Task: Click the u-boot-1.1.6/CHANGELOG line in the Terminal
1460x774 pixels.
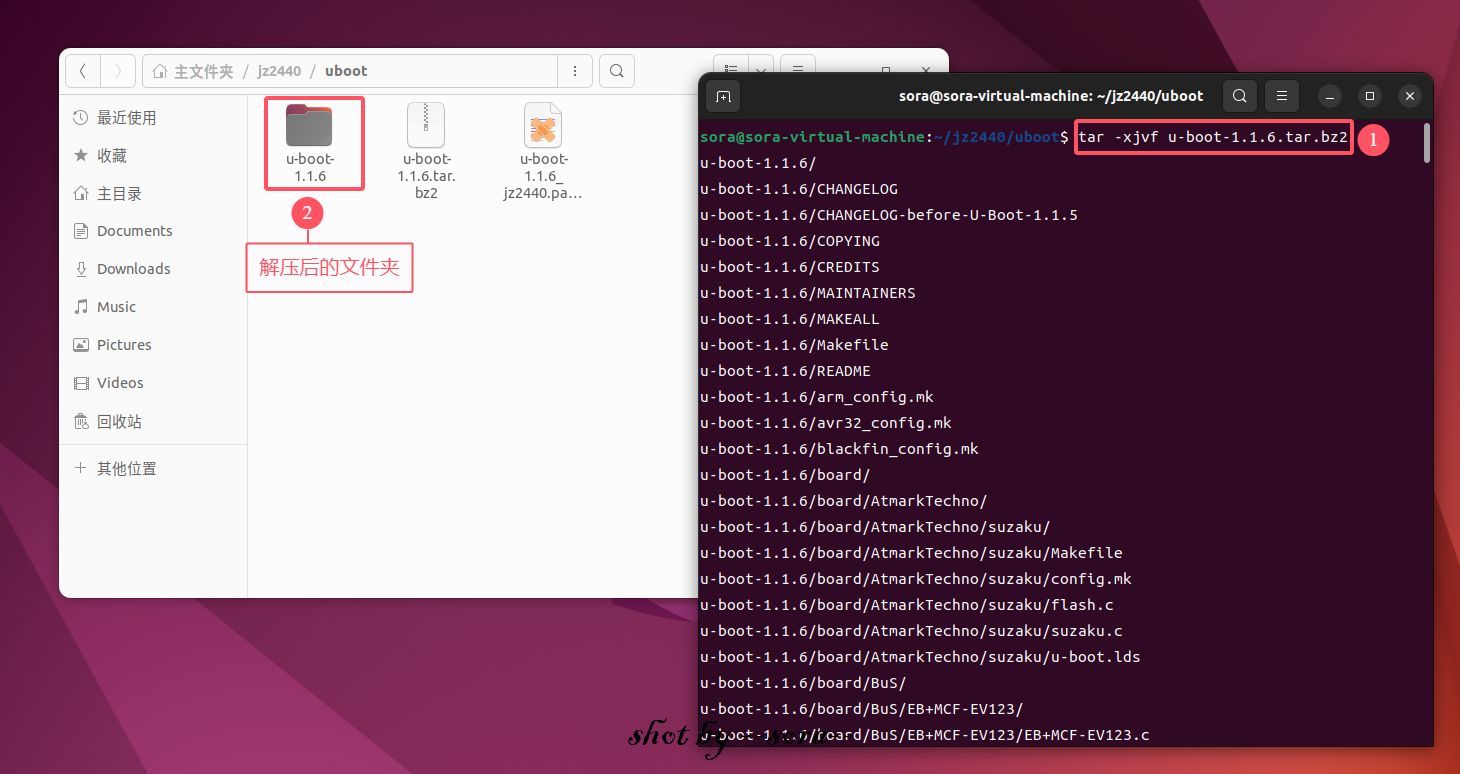Action: pyautogui.click(x=799, y=189)
